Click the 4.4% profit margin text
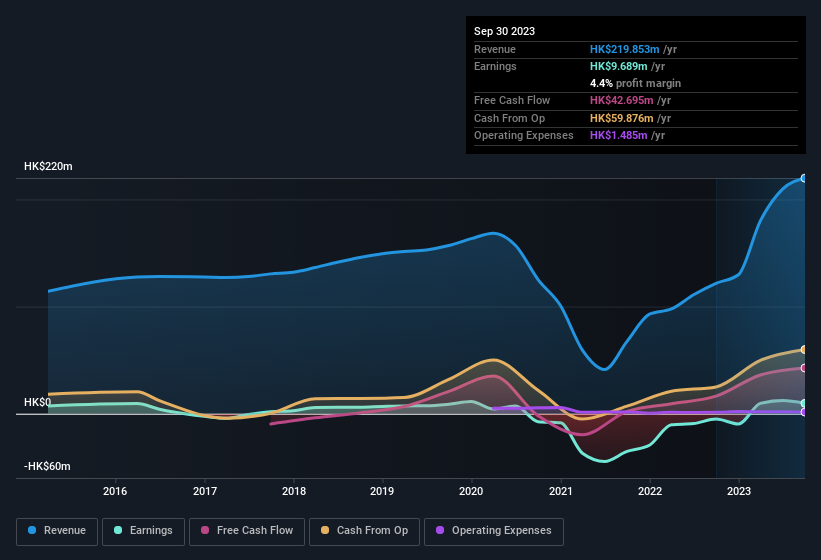This screenshot has width=821, height=560. 635,83
